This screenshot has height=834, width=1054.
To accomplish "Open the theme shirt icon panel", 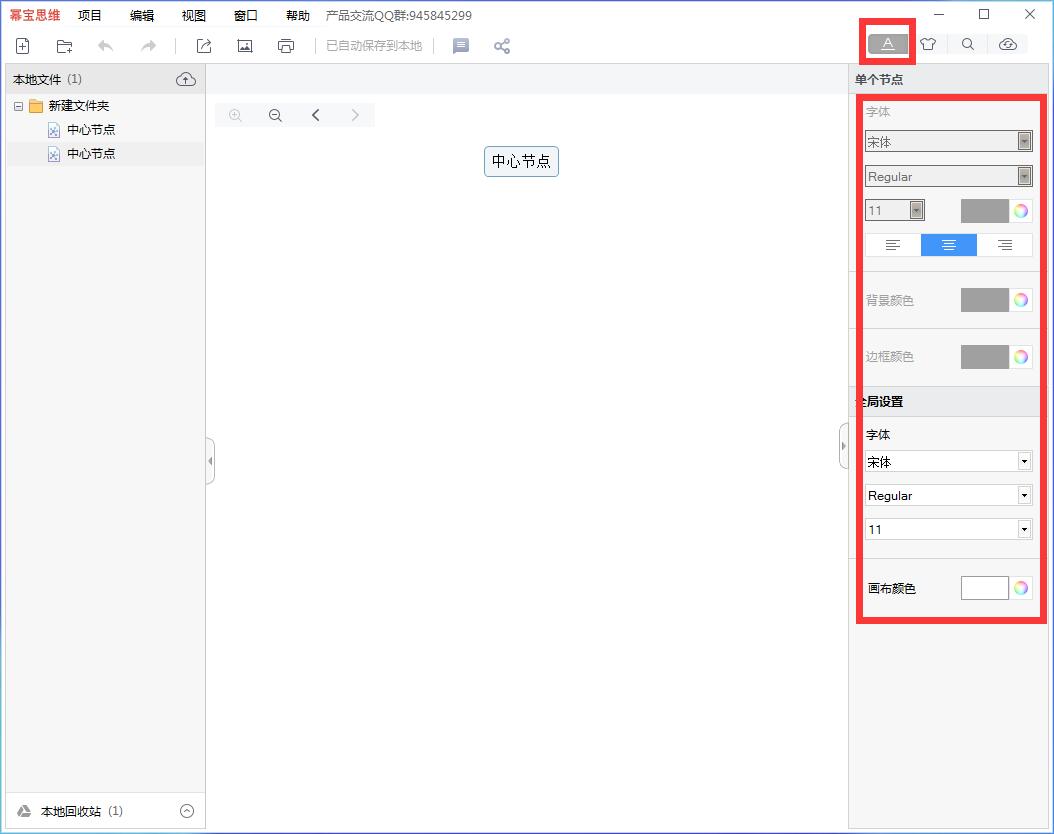I will pos(928,44).
